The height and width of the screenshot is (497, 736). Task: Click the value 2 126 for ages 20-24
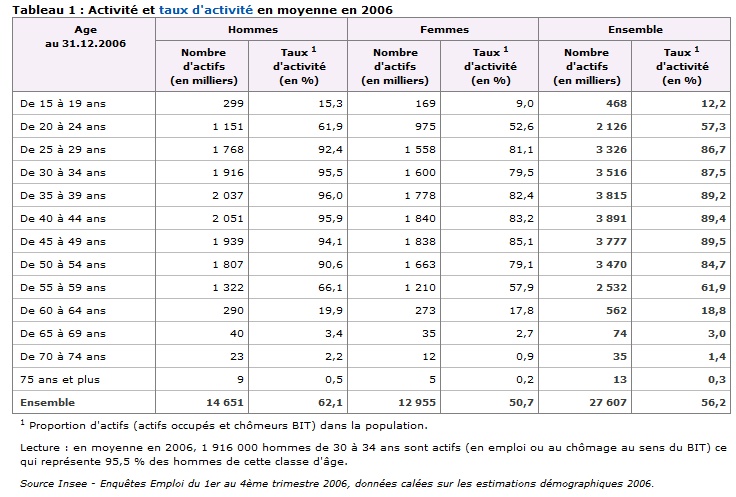pos(612,127)
